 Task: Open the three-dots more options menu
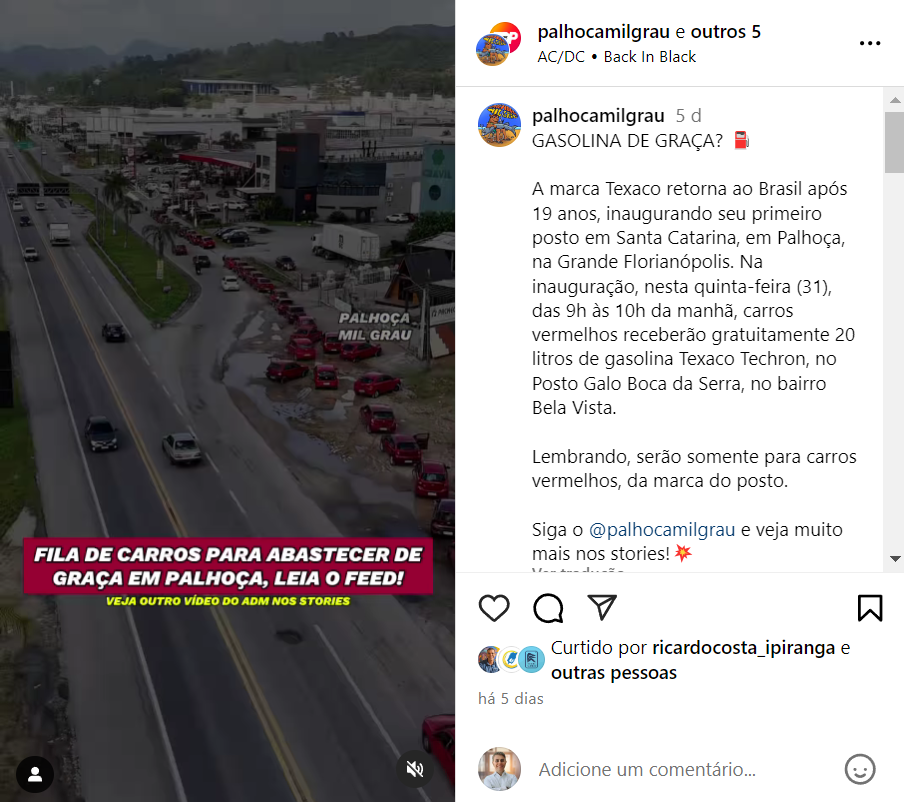tap(869, 43)
